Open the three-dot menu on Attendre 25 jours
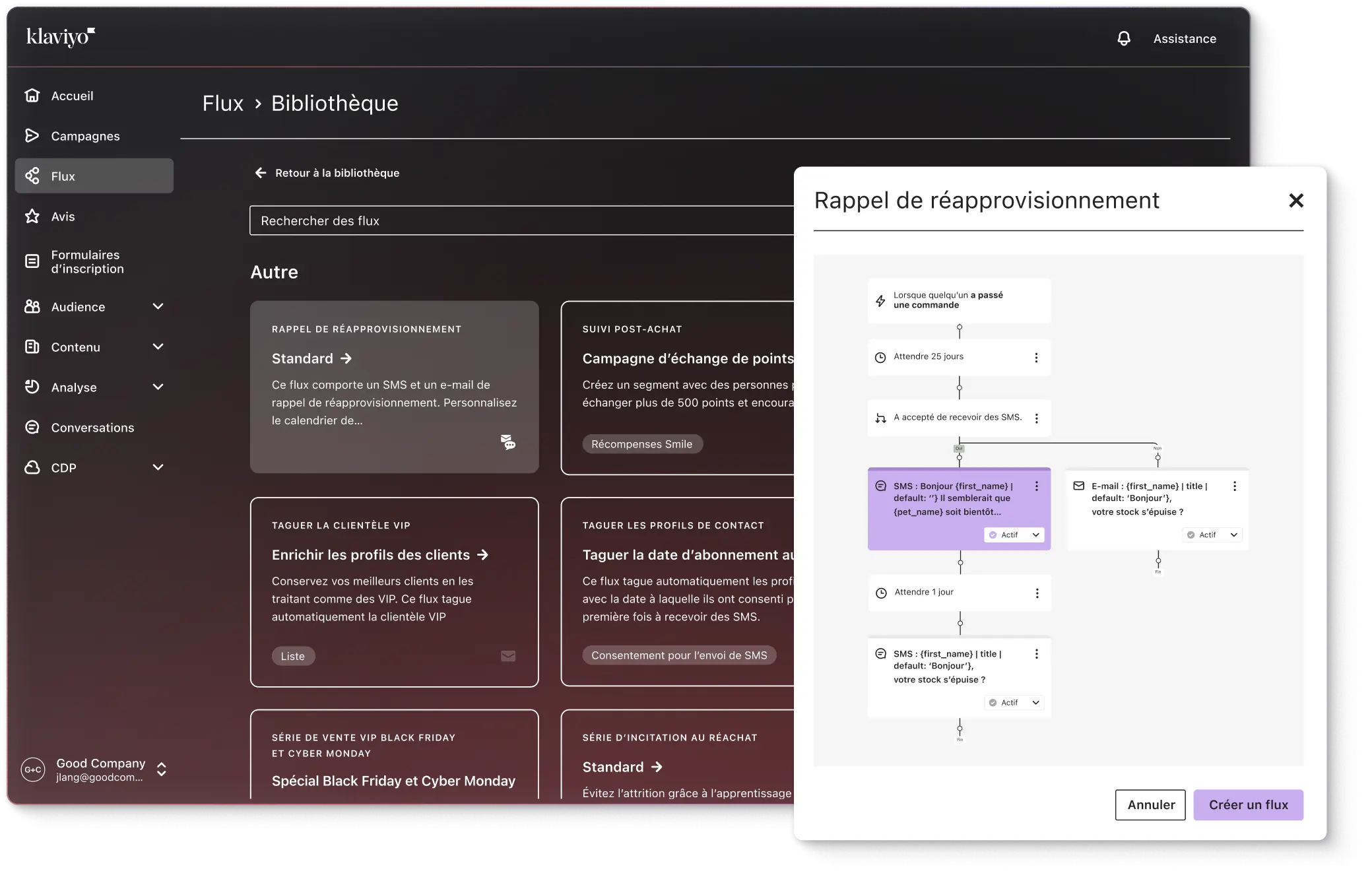 coord(1036,358)
